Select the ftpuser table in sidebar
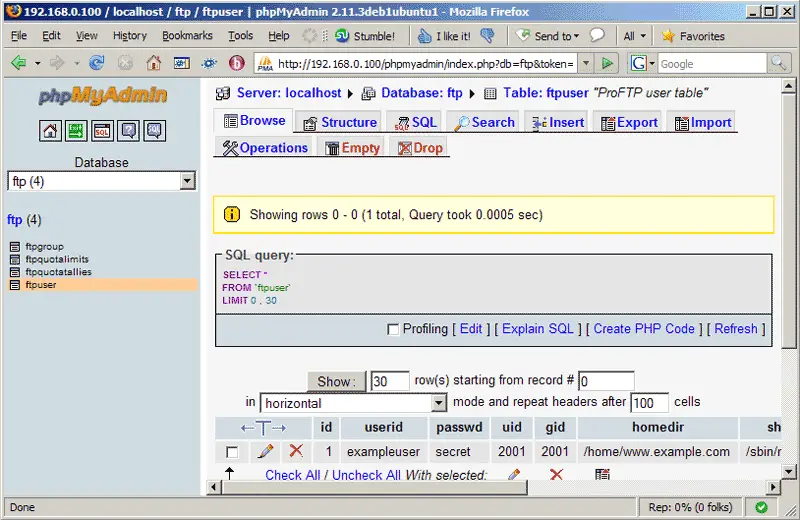 (41, 285)
